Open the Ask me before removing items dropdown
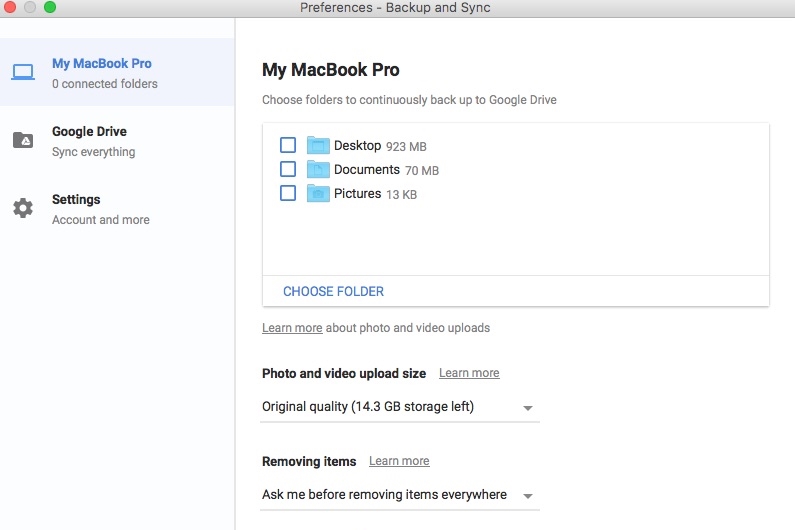This screenshot has width=795, height=530. 400,495
